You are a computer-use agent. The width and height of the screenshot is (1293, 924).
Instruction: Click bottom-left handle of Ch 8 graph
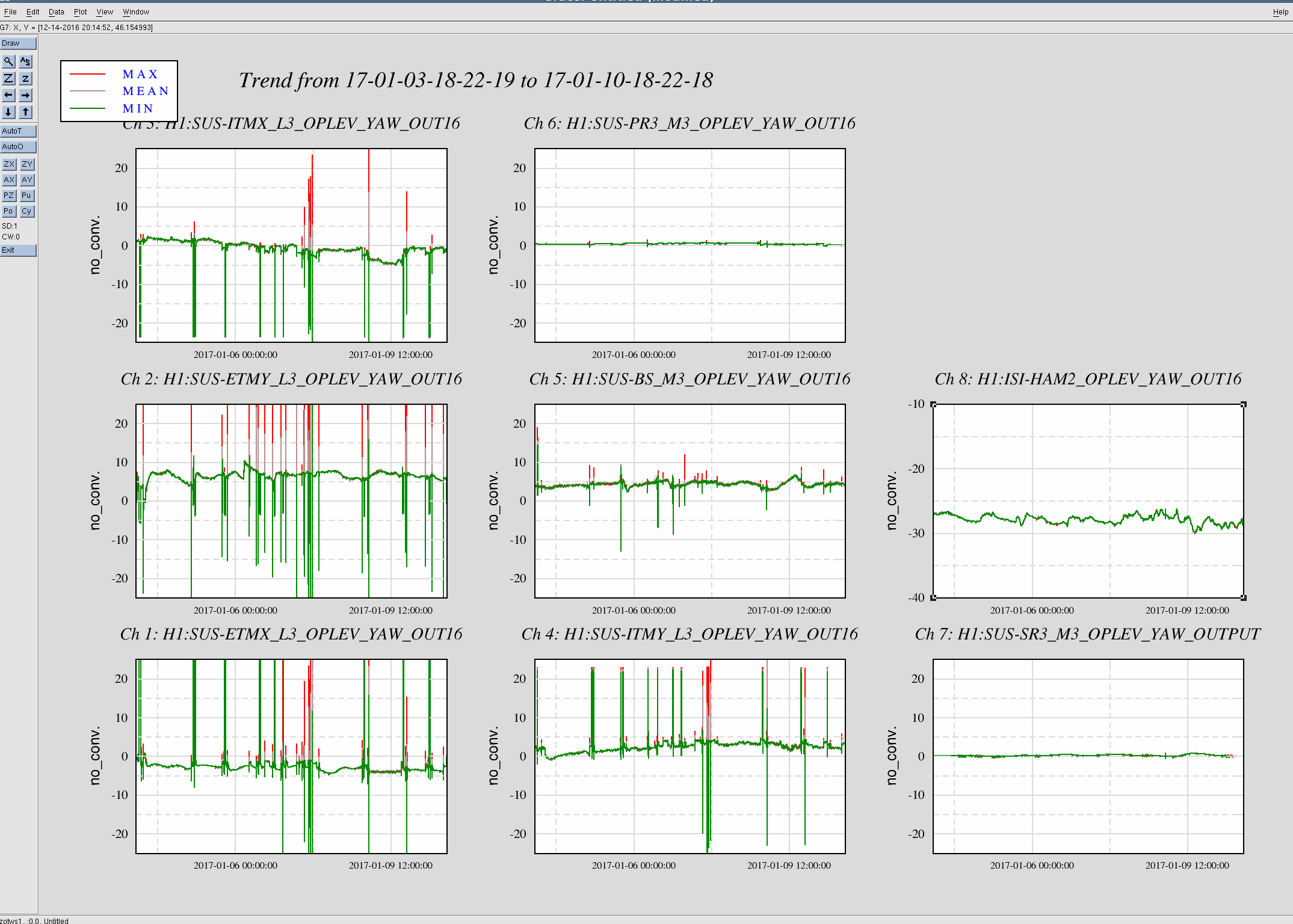(x=933, y=597)
